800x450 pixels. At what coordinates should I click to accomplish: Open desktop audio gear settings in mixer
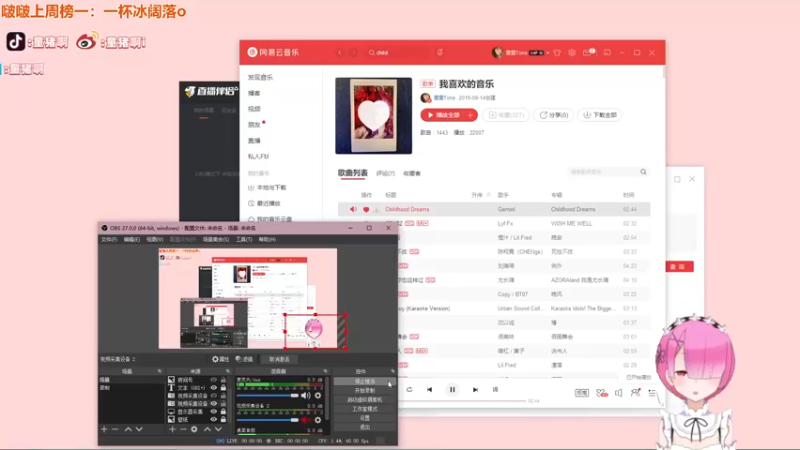point(318,395)
